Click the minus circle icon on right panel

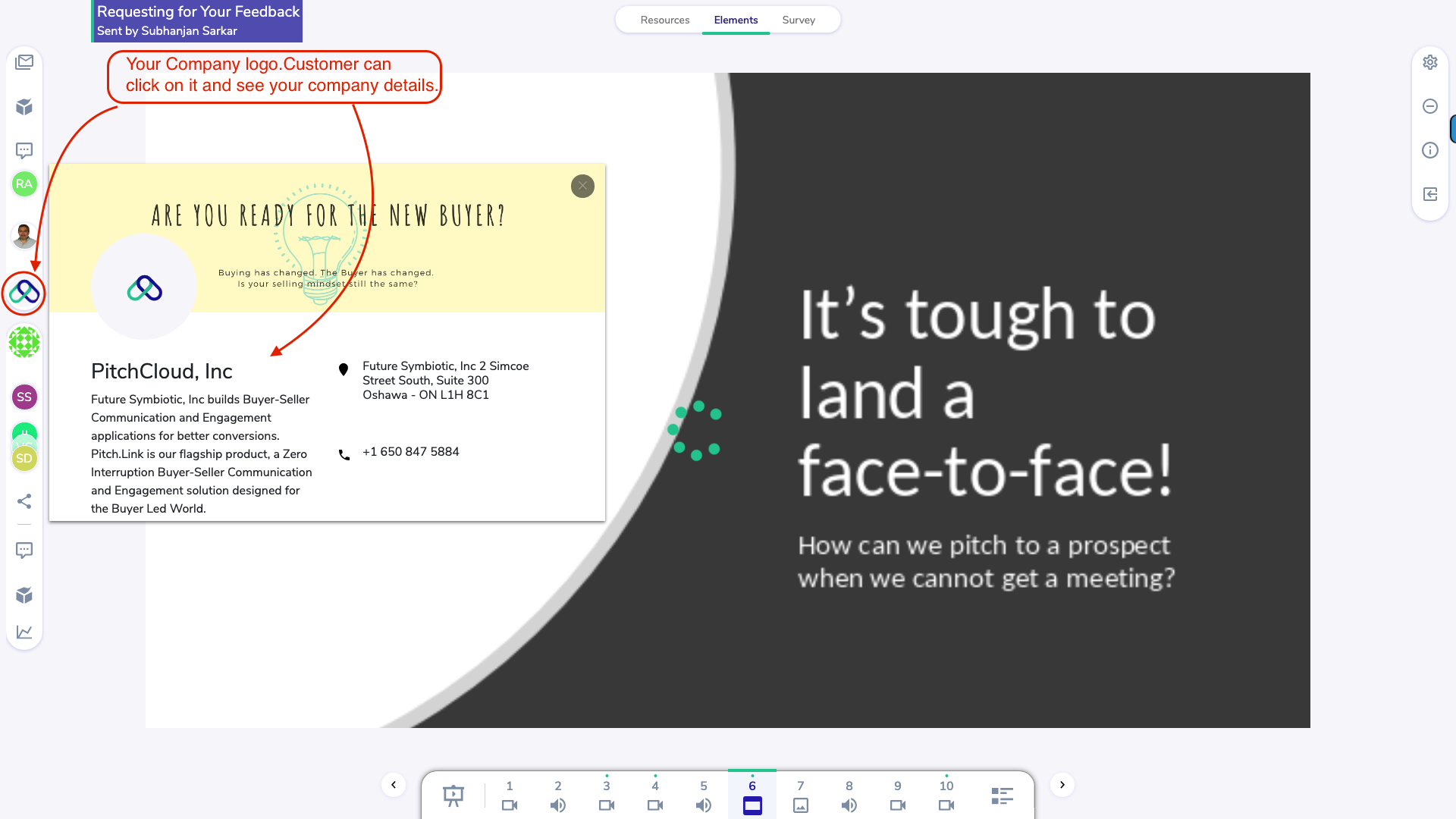(1430, 106)
